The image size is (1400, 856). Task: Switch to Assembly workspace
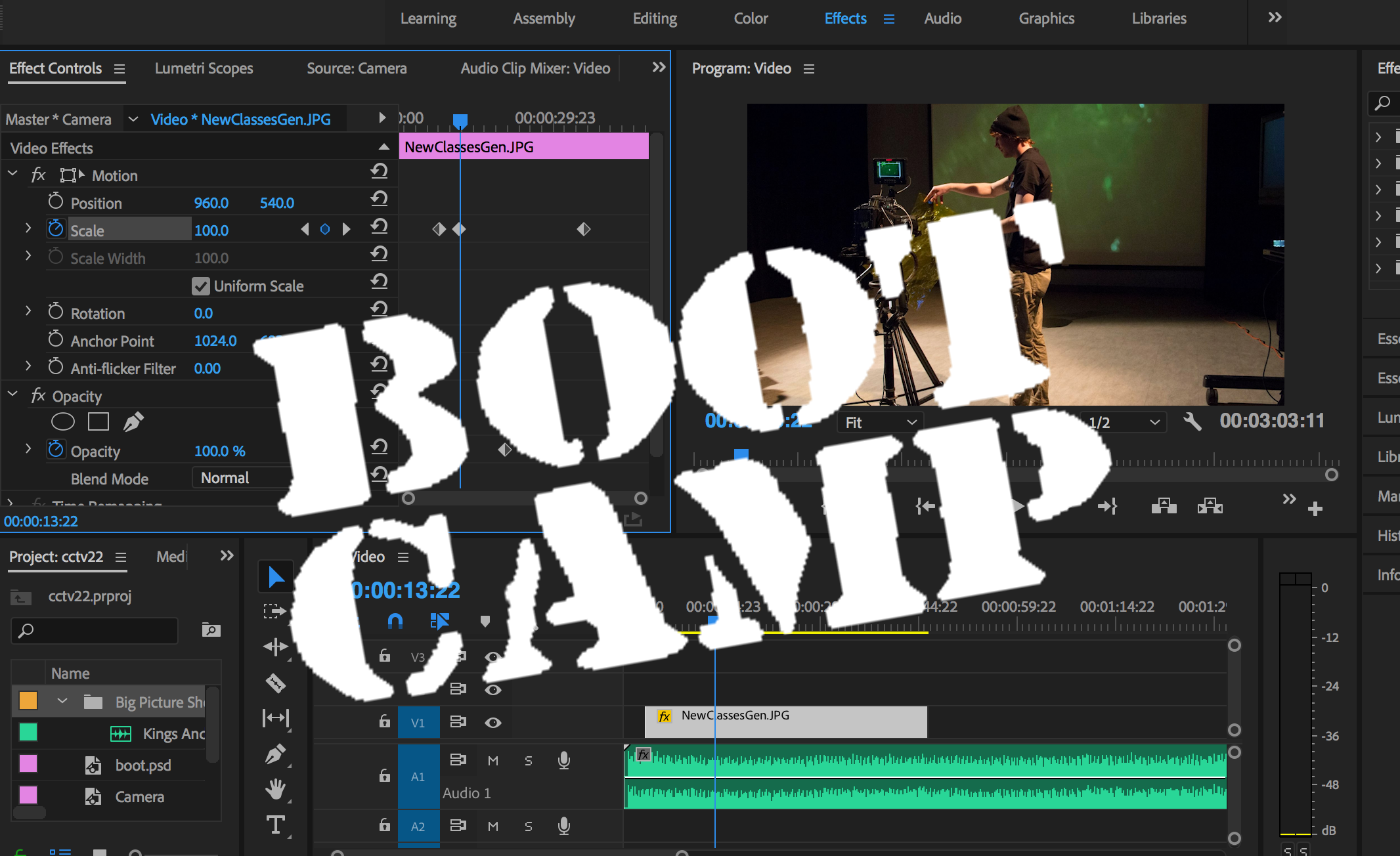tap(544, 18)
